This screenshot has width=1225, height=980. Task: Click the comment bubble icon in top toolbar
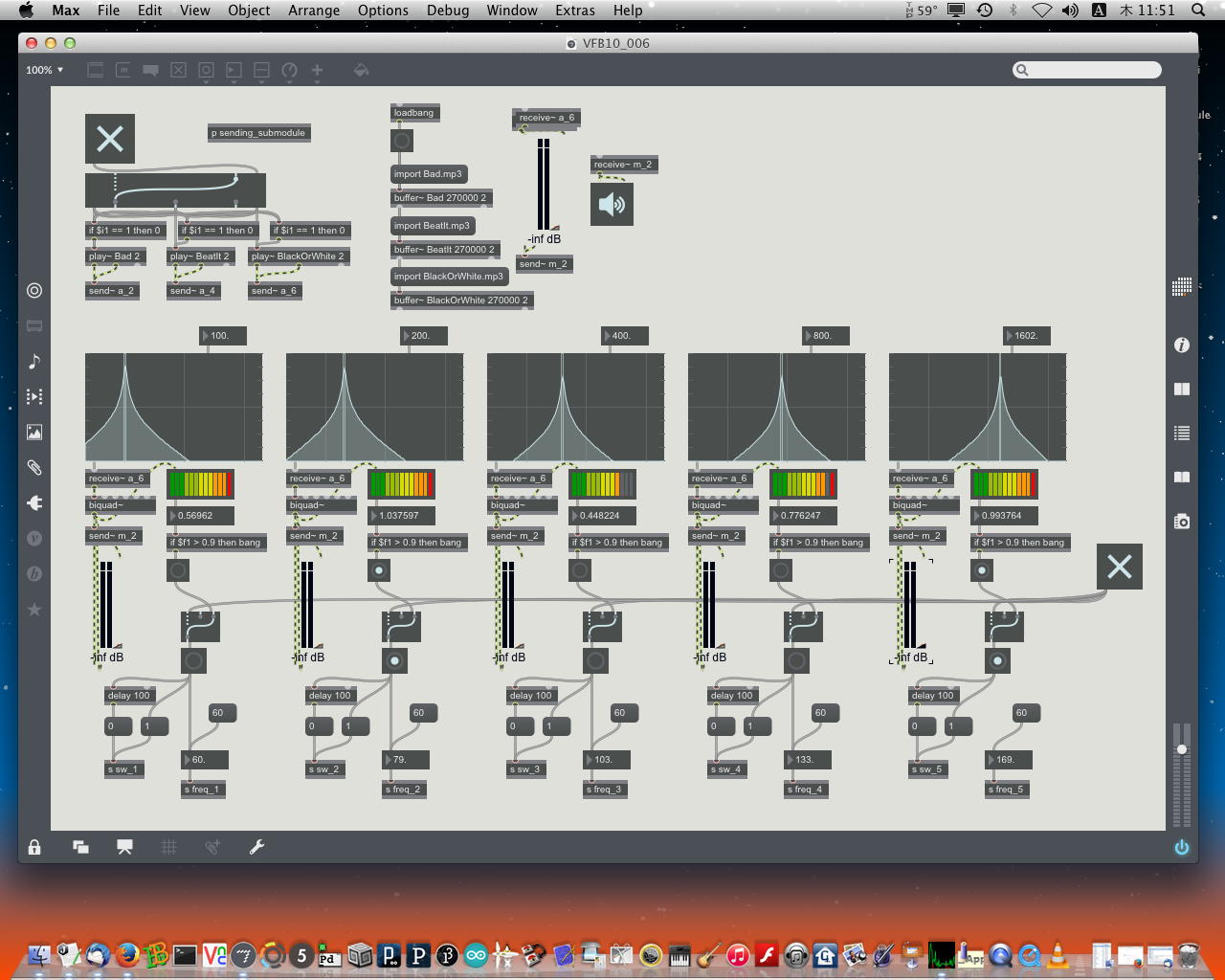[150, 70]
